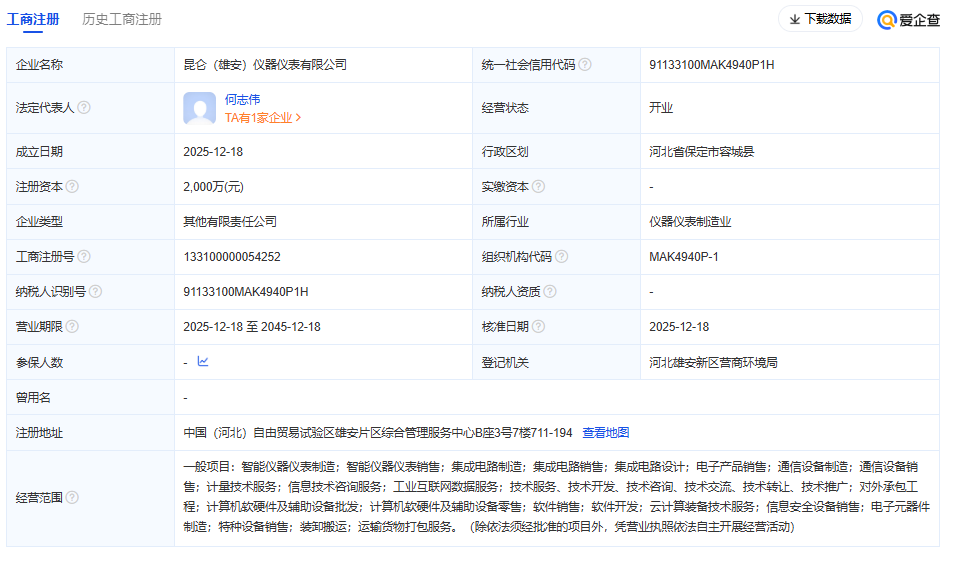Screen dimensions: 955x561
Task: Expand TA有1家企业 link
Action: coord(263,117)
